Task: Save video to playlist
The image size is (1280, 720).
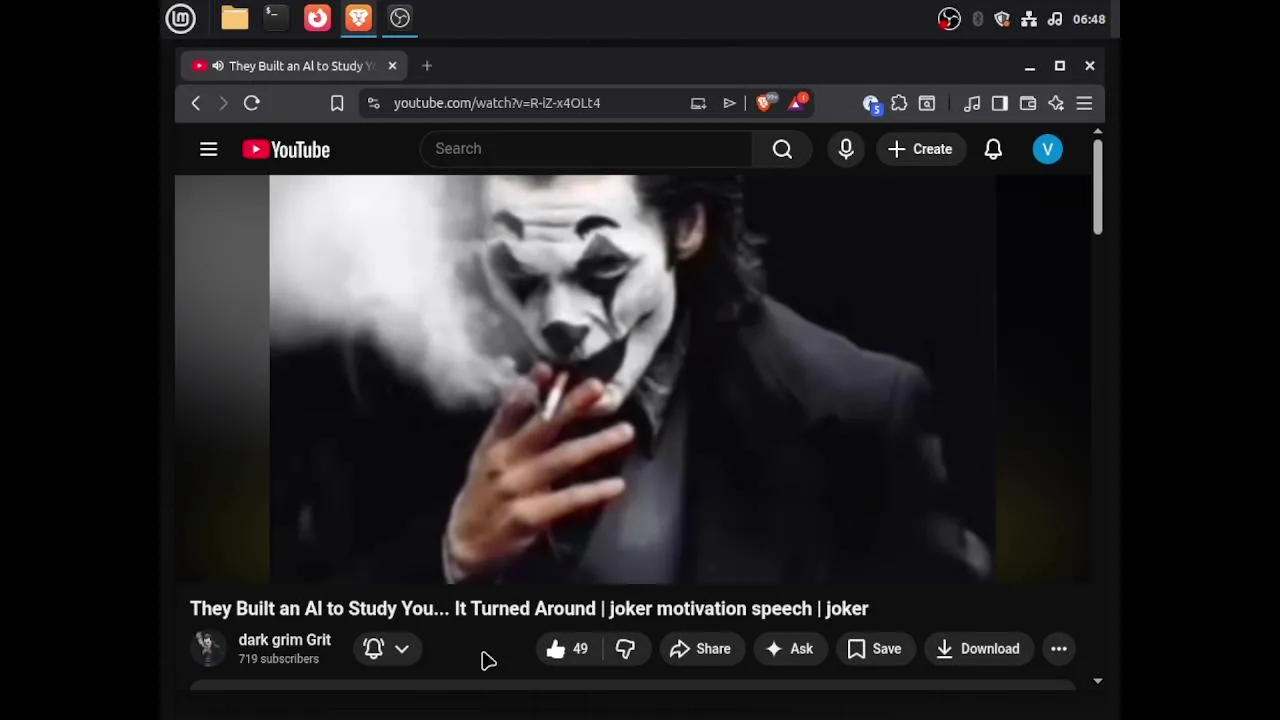Action: tap(875, 649)
